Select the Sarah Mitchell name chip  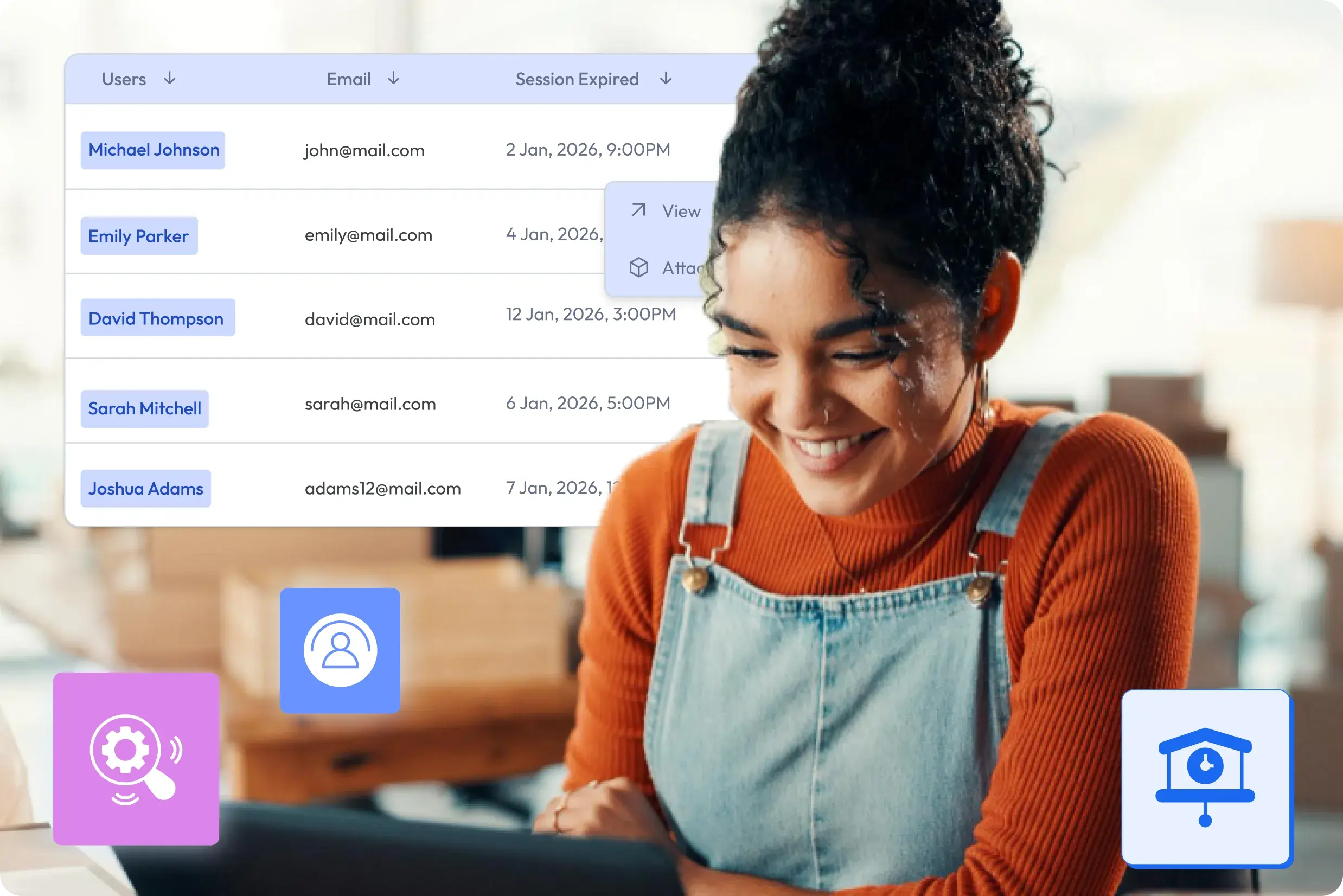(145, 408)
